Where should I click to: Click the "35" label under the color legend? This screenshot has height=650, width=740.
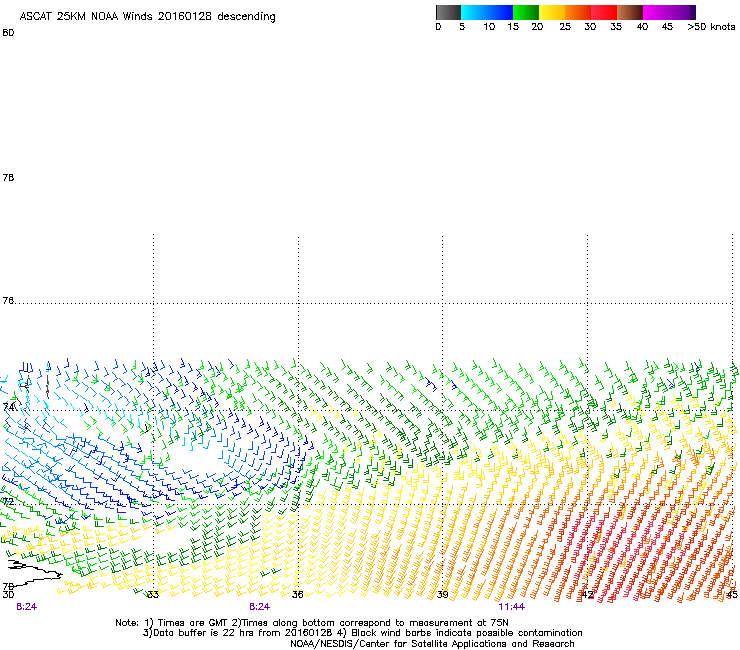(x=616, y=27)
